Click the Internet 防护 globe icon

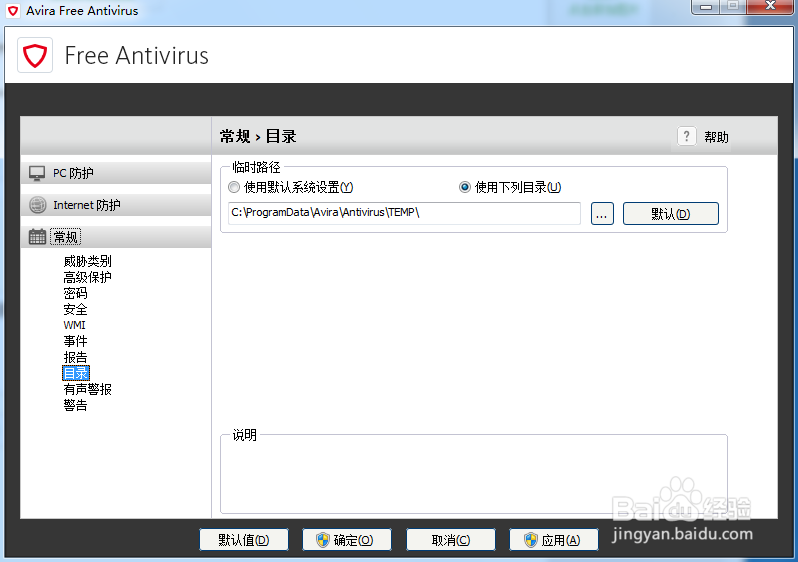click(x=37, y=205)
